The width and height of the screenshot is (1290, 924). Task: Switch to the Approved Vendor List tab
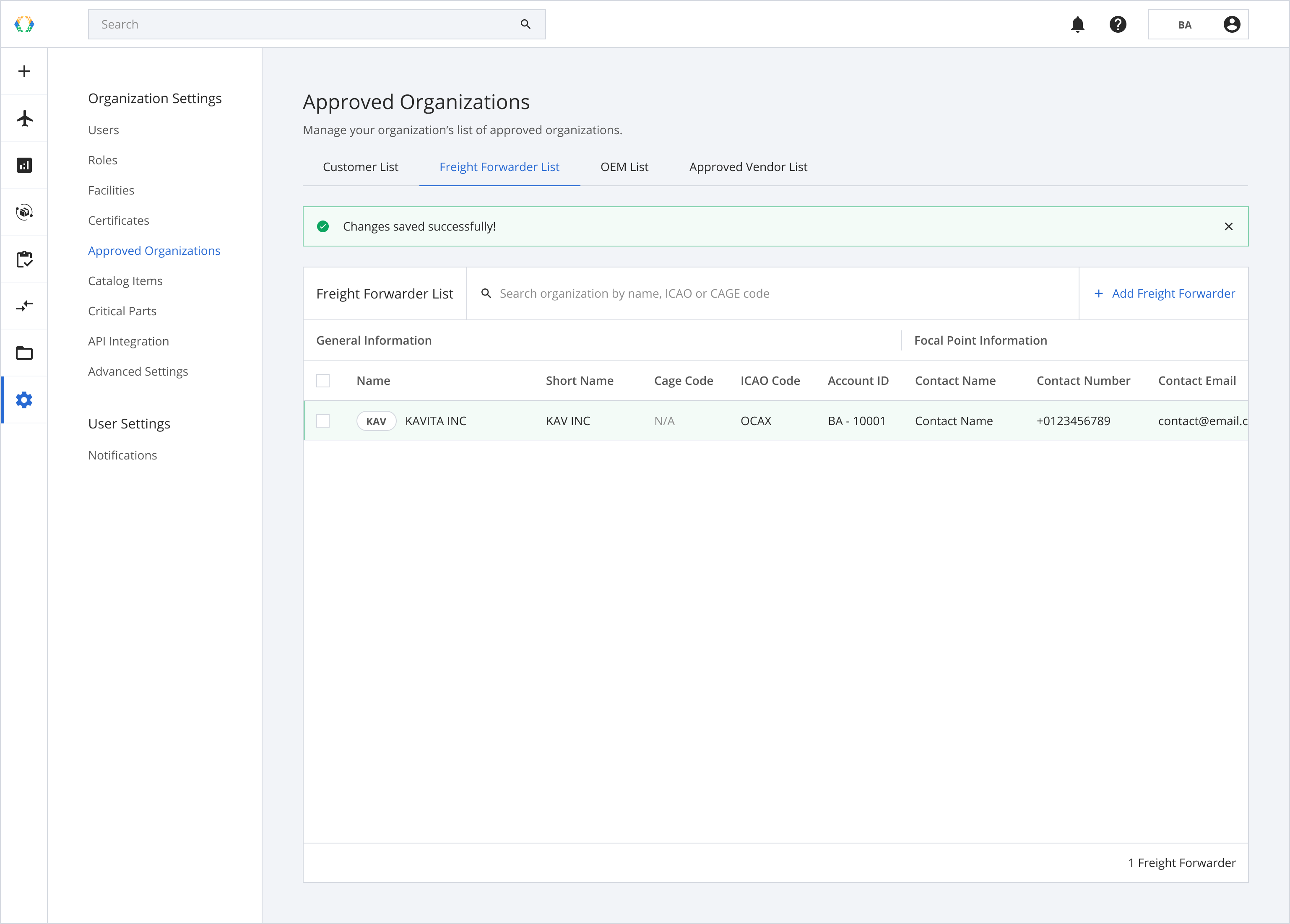point(748,167)
